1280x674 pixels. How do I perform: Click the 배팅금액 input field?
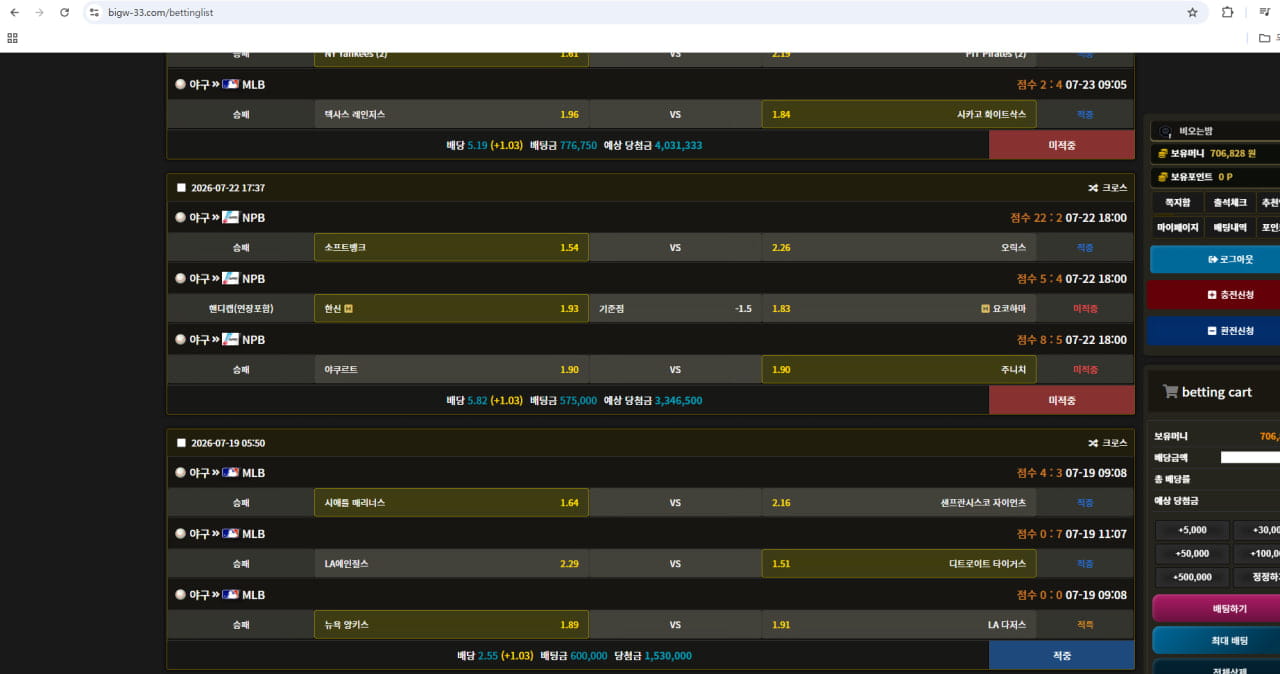(1250, 457)
